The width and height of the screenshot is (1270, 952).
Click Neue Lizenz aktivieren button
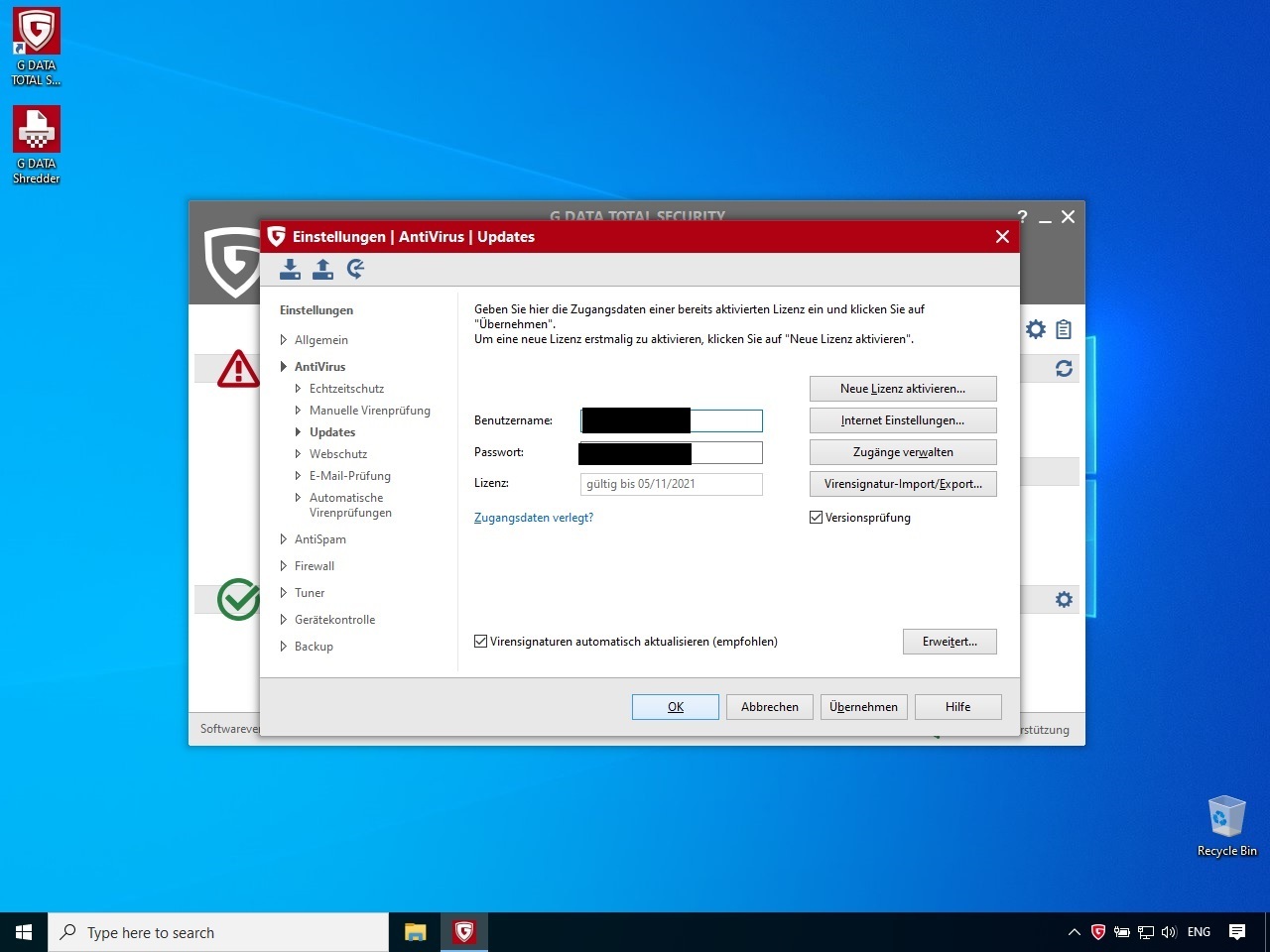pos(903,389)
